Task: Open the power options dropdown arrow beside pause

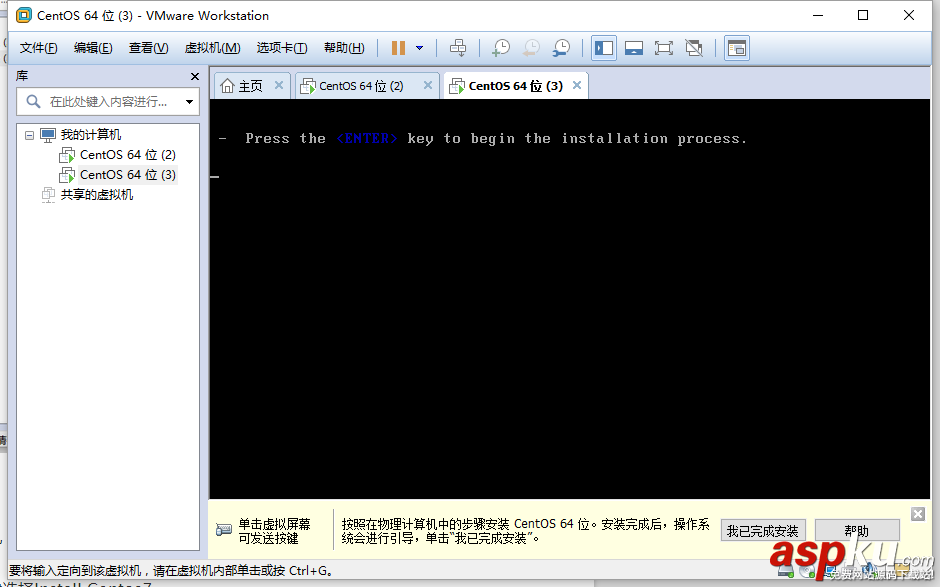Action: 420,48
